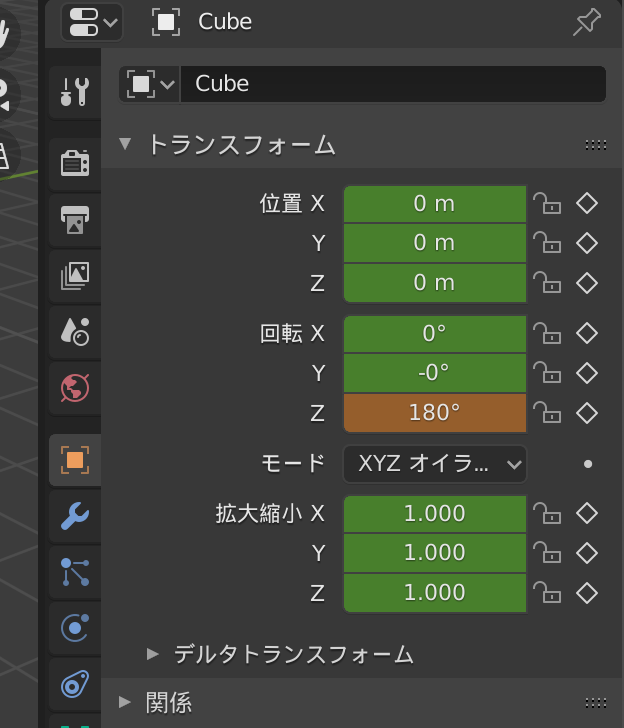The height and width of the screenshot is (728, 624).
Task: Click the 回転 Z 180° value field
Action: (435, 413)
